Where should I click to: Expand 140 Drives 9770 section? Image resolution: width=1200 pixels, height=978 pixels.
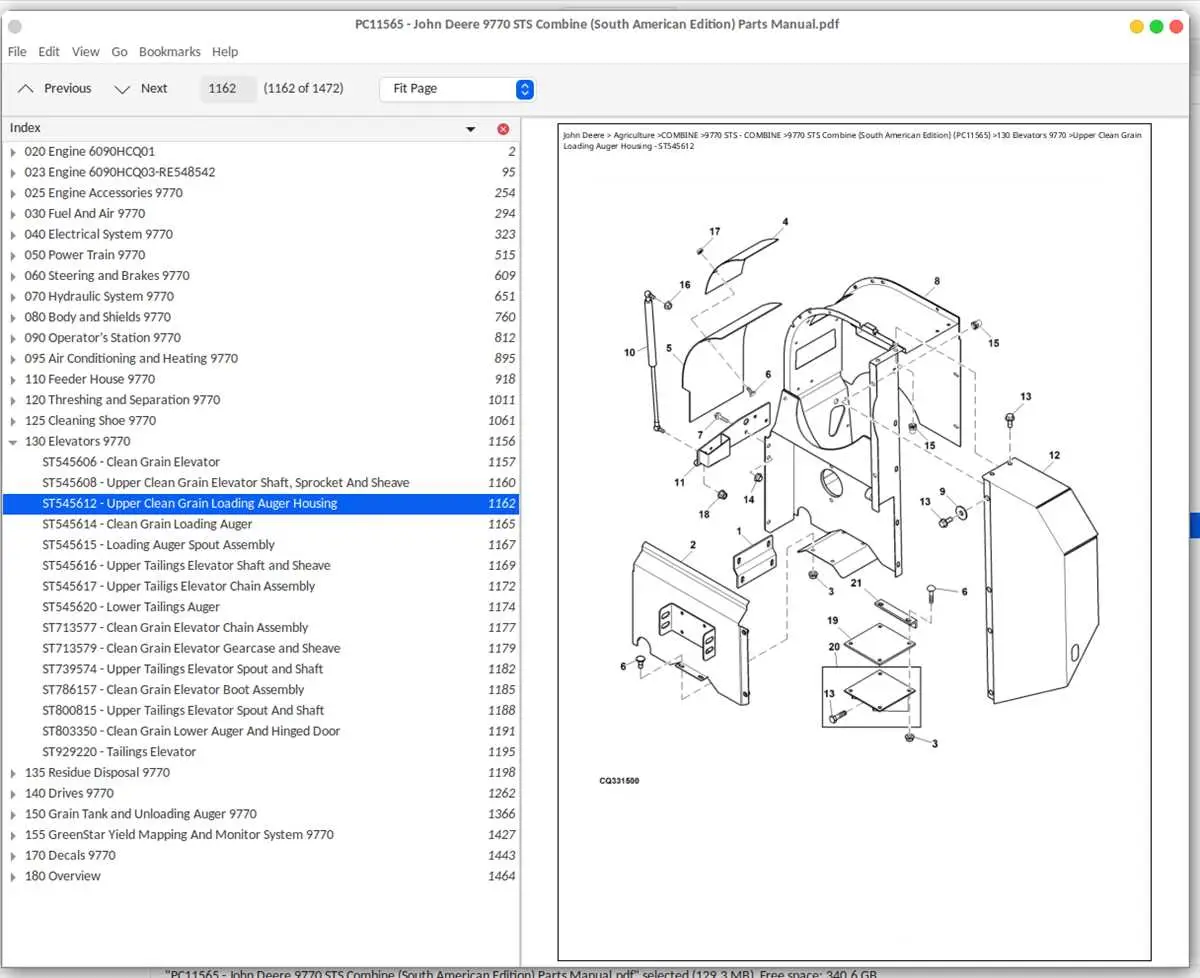click(x=13, y=794)
